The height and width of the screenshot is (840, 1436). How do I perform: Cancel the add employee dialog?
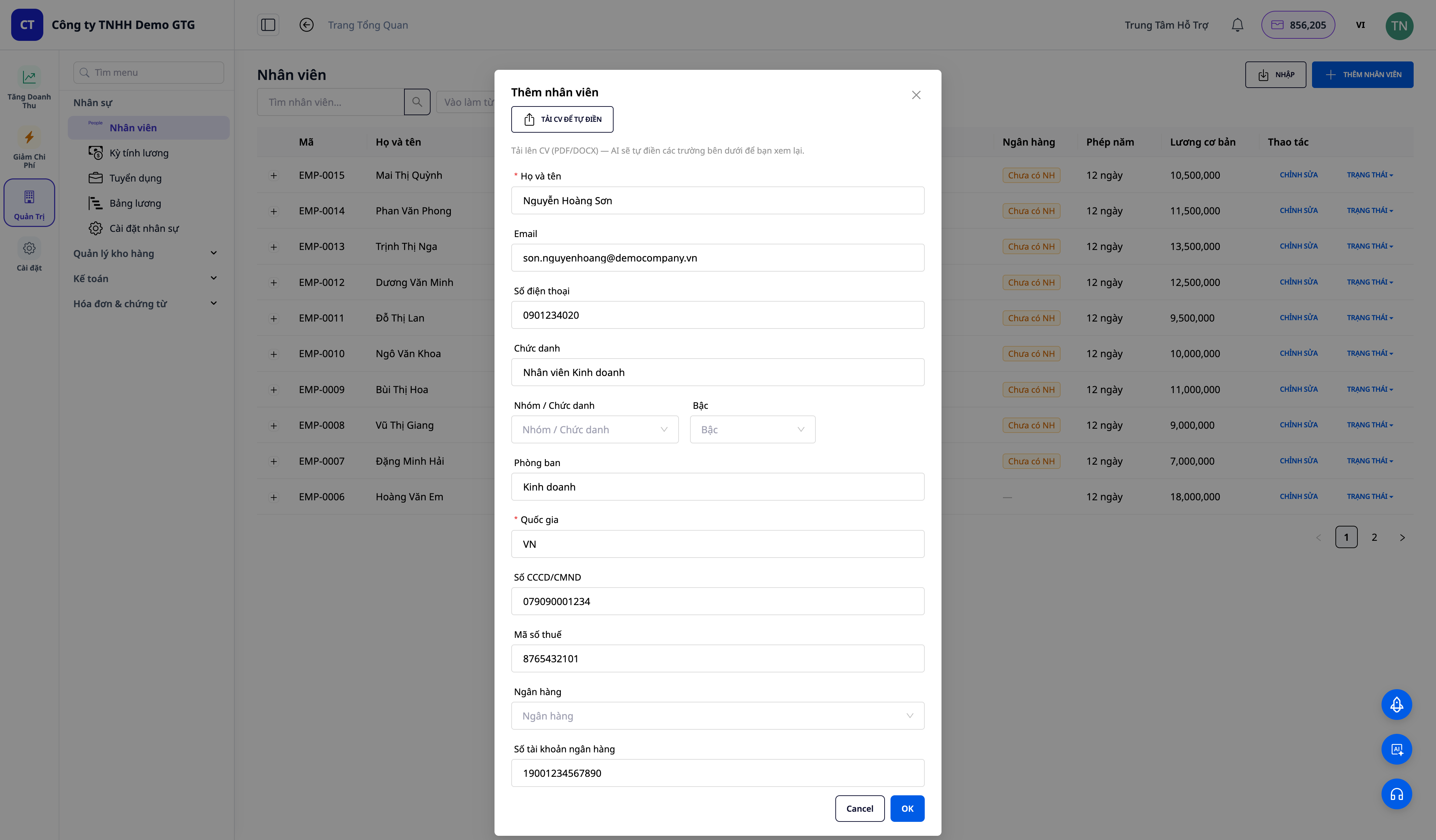[859, 809]
